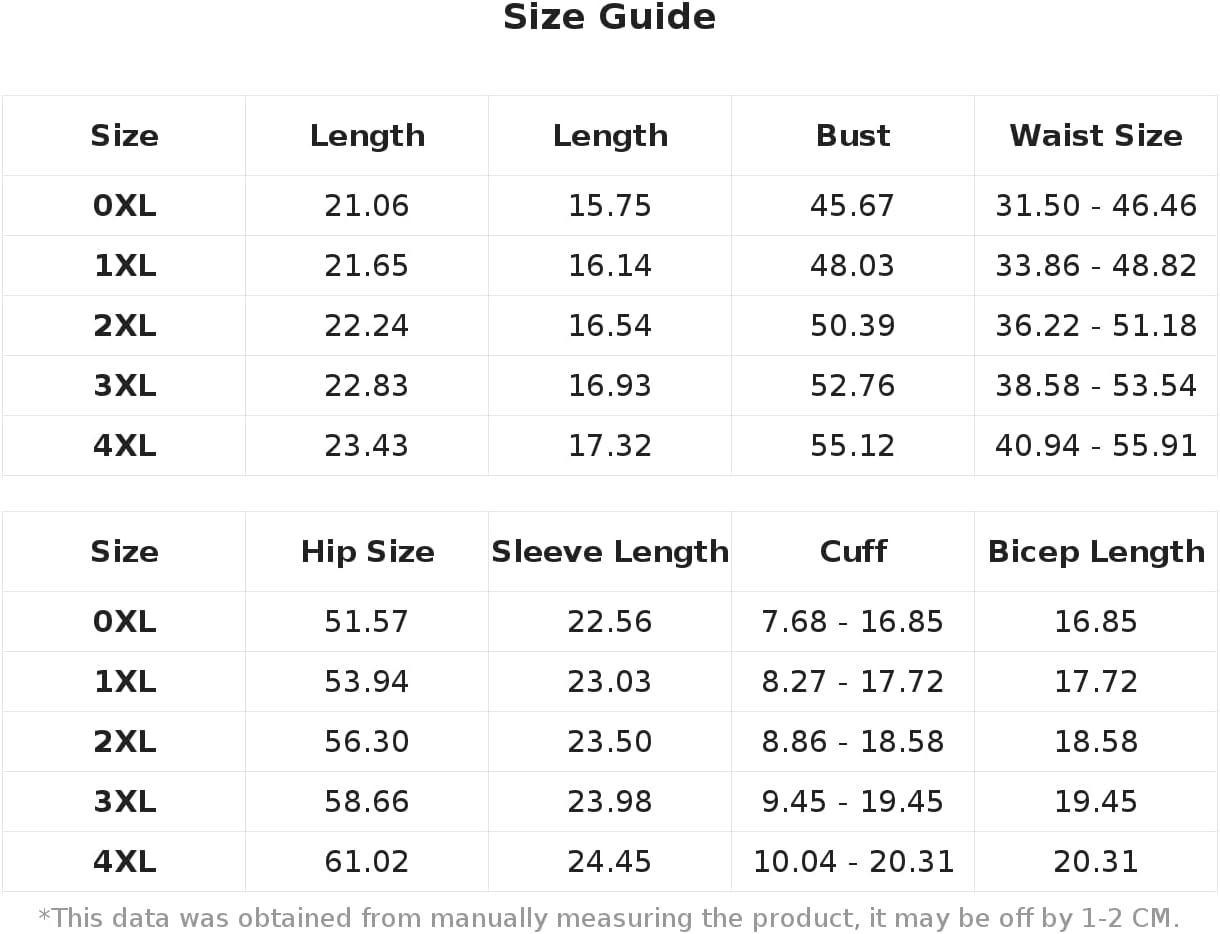1220x934 pixels.
Task: Click the 23.03 sleeve length value
Action: pos(610,682)
